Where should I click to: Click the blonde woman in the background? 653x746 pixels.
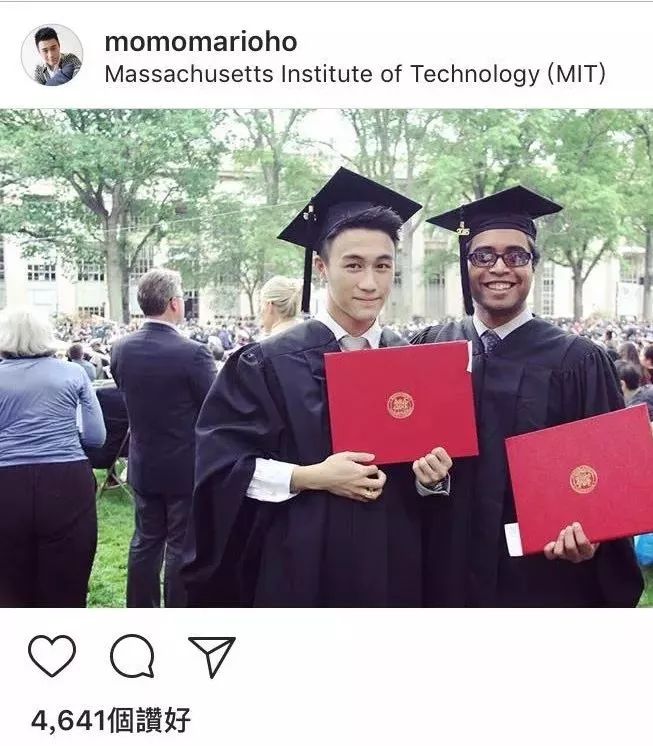[x=282, y=304]
